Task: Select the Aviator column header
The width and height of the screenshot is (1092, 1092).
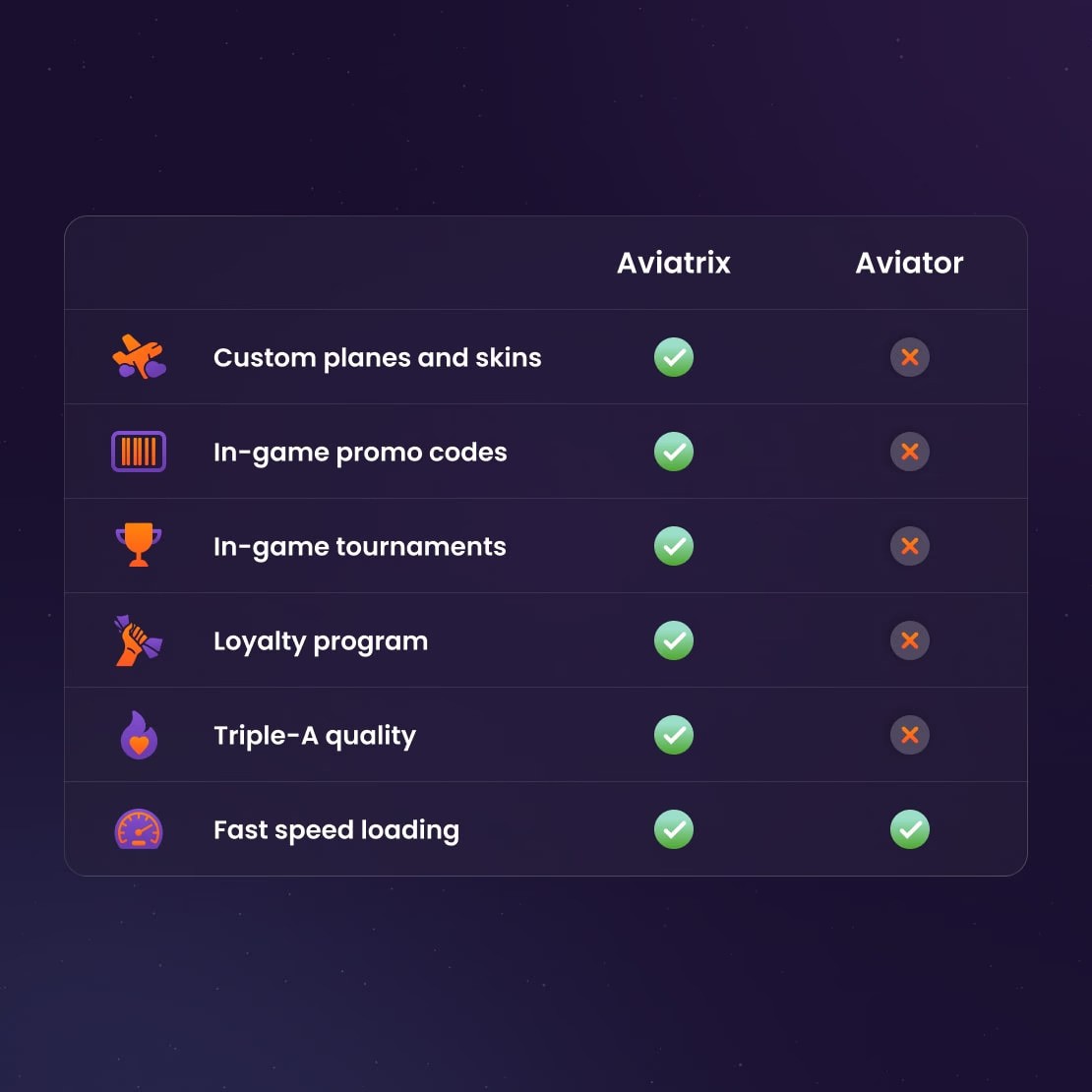Action: [x=910, y=263]
